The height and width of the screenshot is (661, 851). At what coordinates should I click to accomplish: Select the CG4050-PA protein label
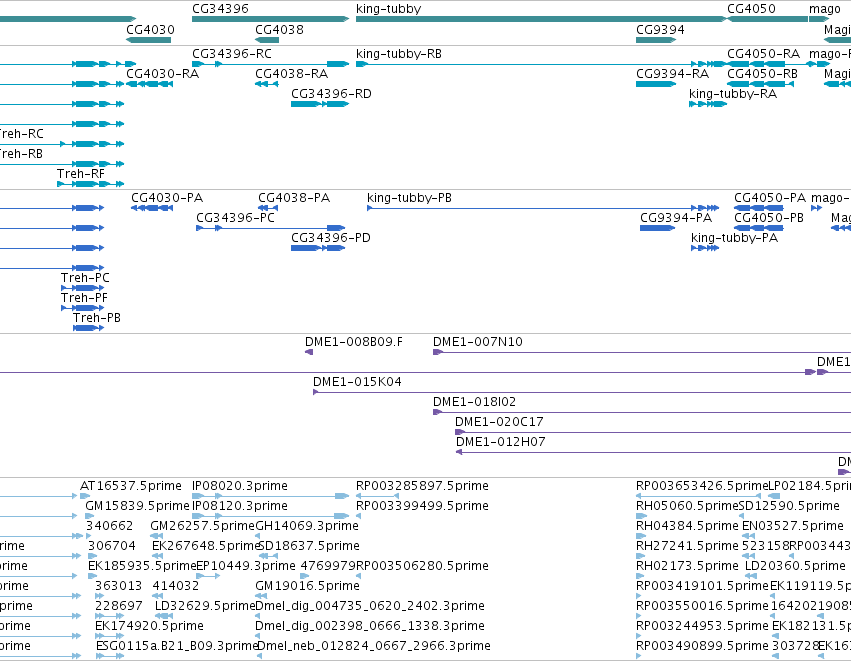tap(770, 198)
